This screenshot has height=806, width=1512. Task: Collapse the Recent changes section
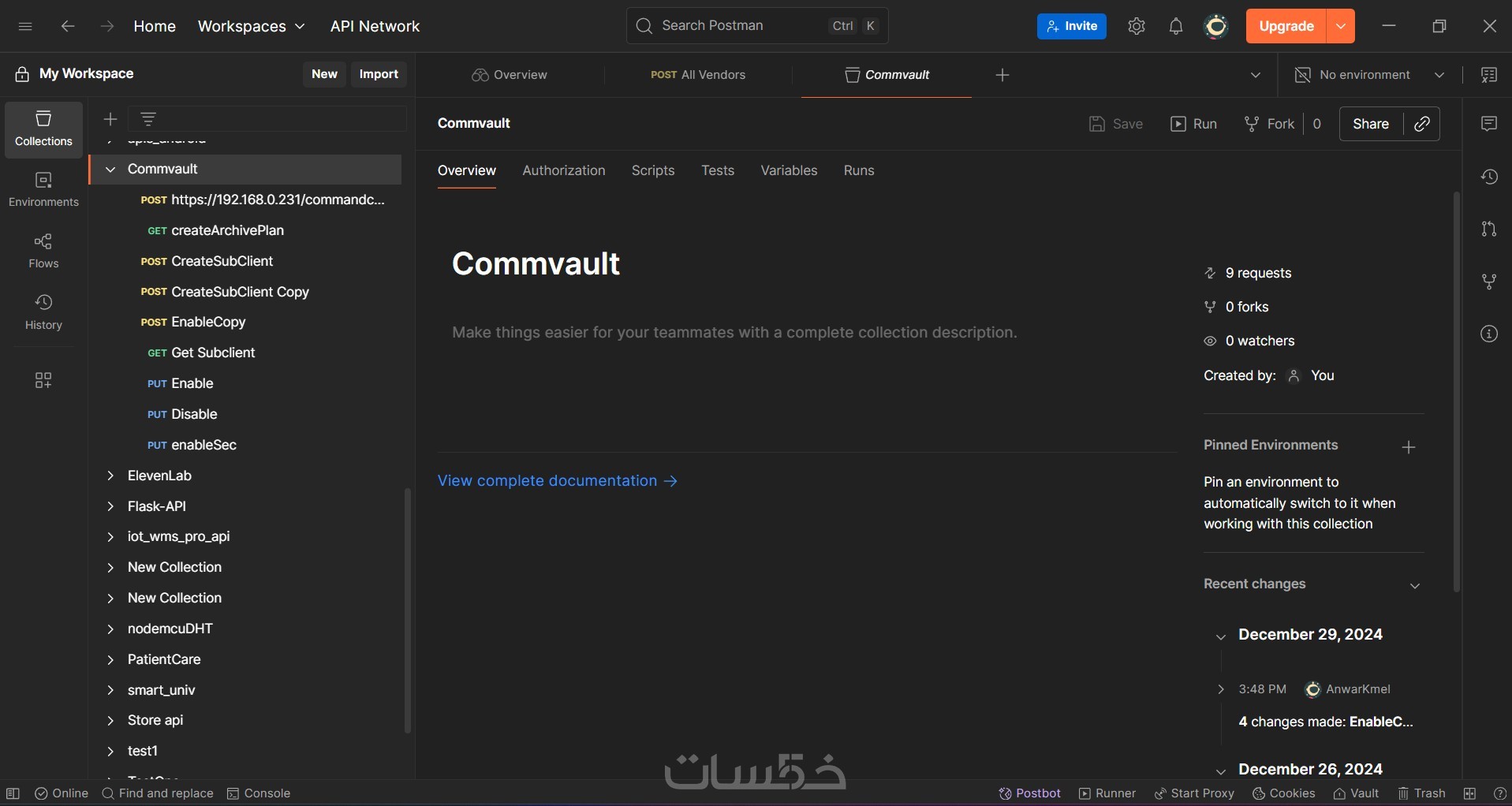coord(1415,585)
